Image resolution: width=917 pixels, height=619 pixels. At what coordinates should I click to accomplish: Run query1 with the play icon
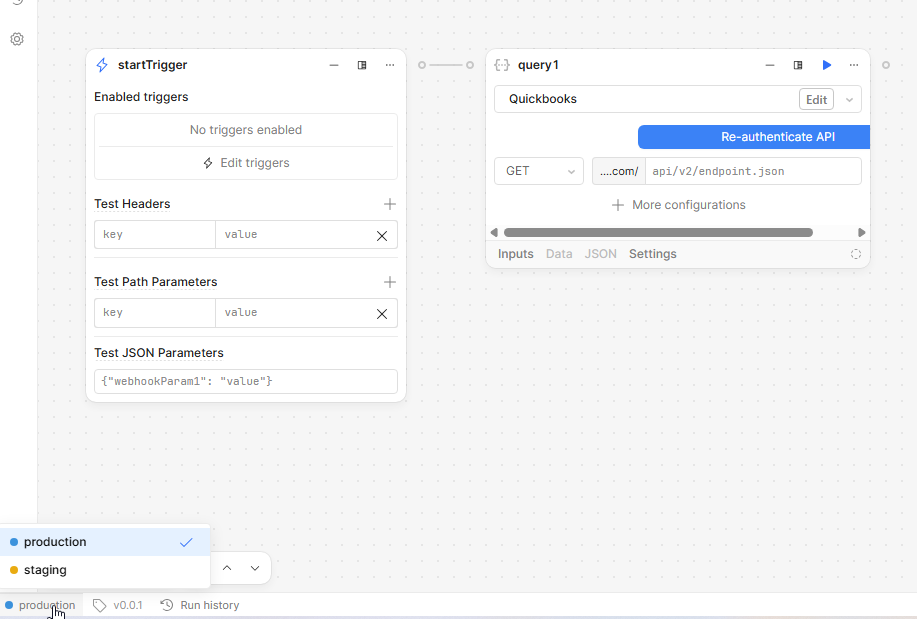coord(826,65)
